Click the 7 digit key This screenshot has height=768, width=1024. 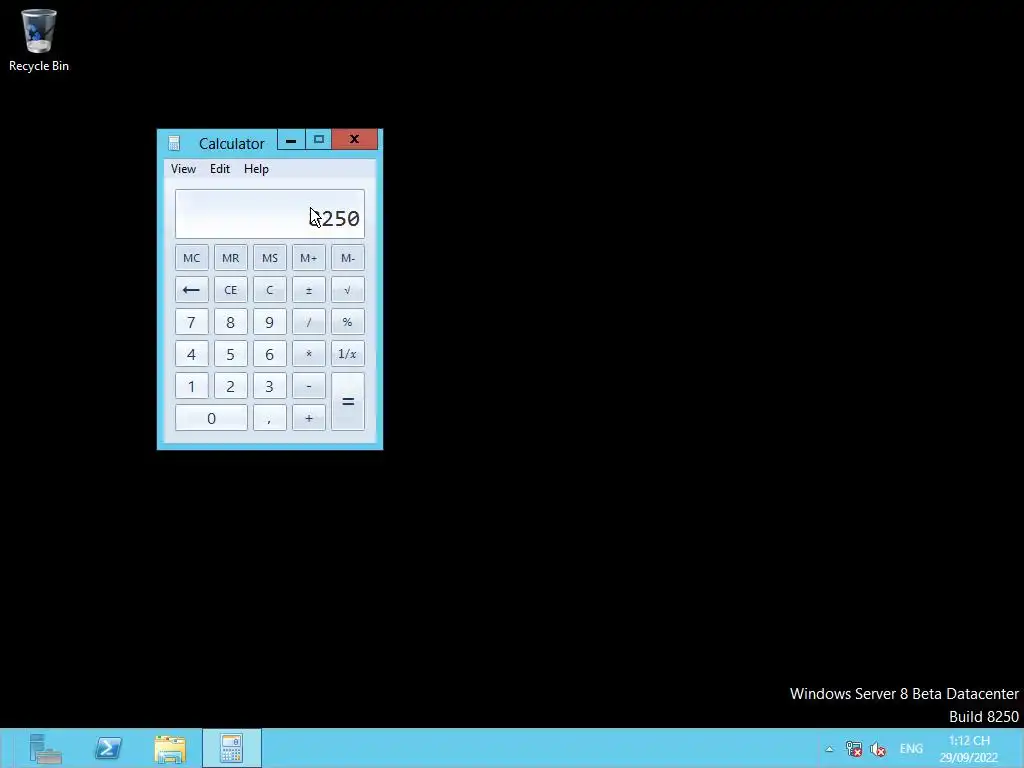pyautogui.click(x=191, y=322)
